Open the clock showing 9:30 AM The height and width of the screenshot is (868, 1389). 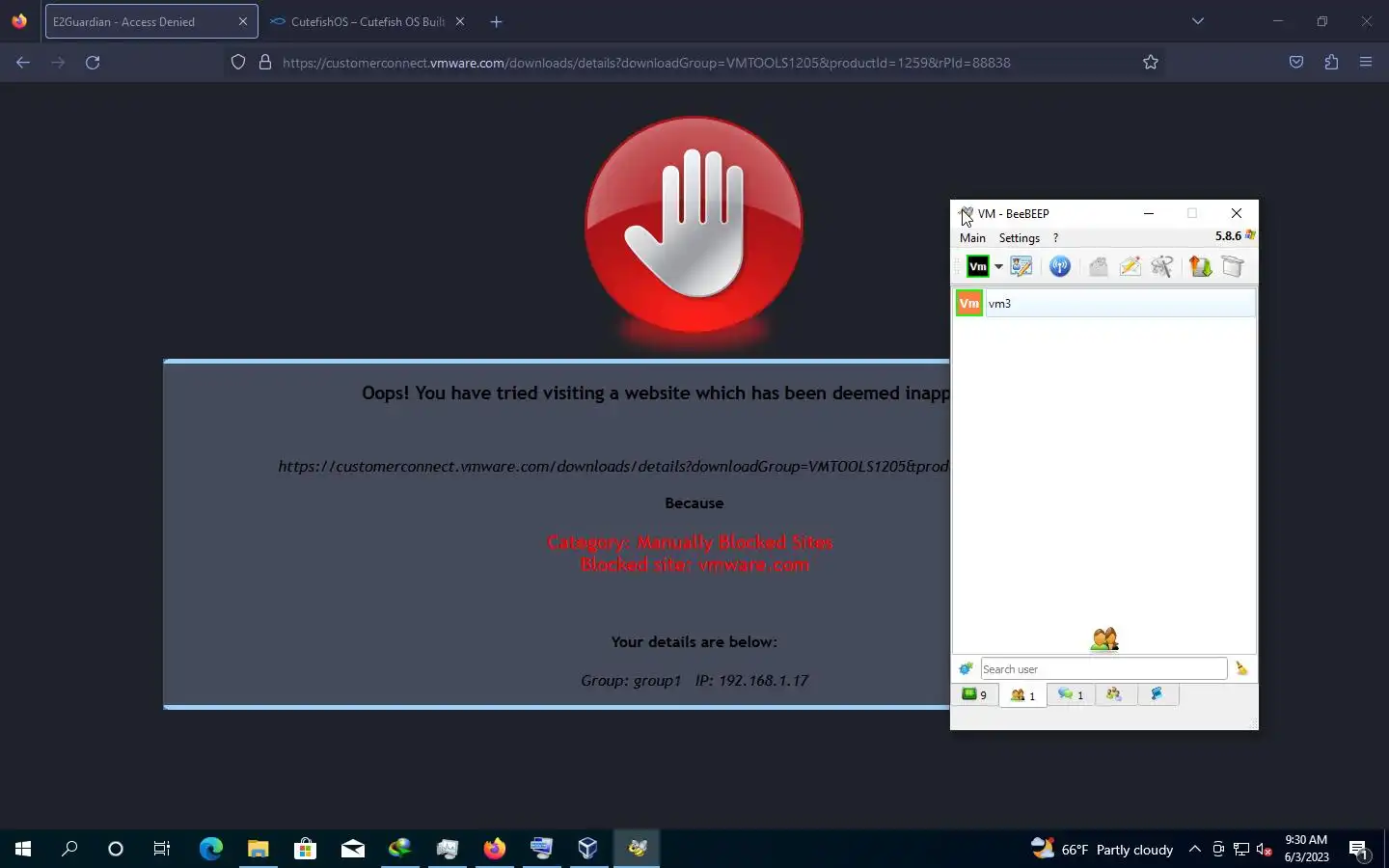1306,849
